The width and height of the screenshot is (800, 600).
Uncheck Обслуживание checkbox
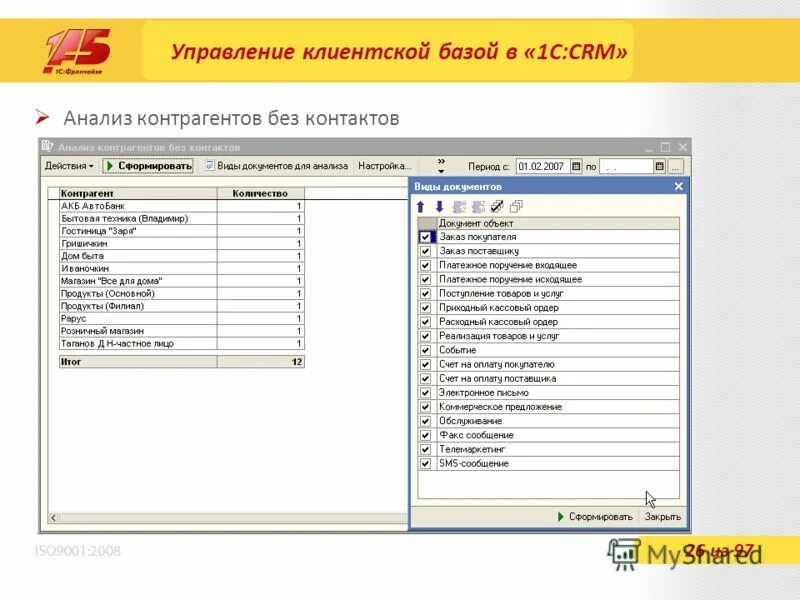point(425,421)
